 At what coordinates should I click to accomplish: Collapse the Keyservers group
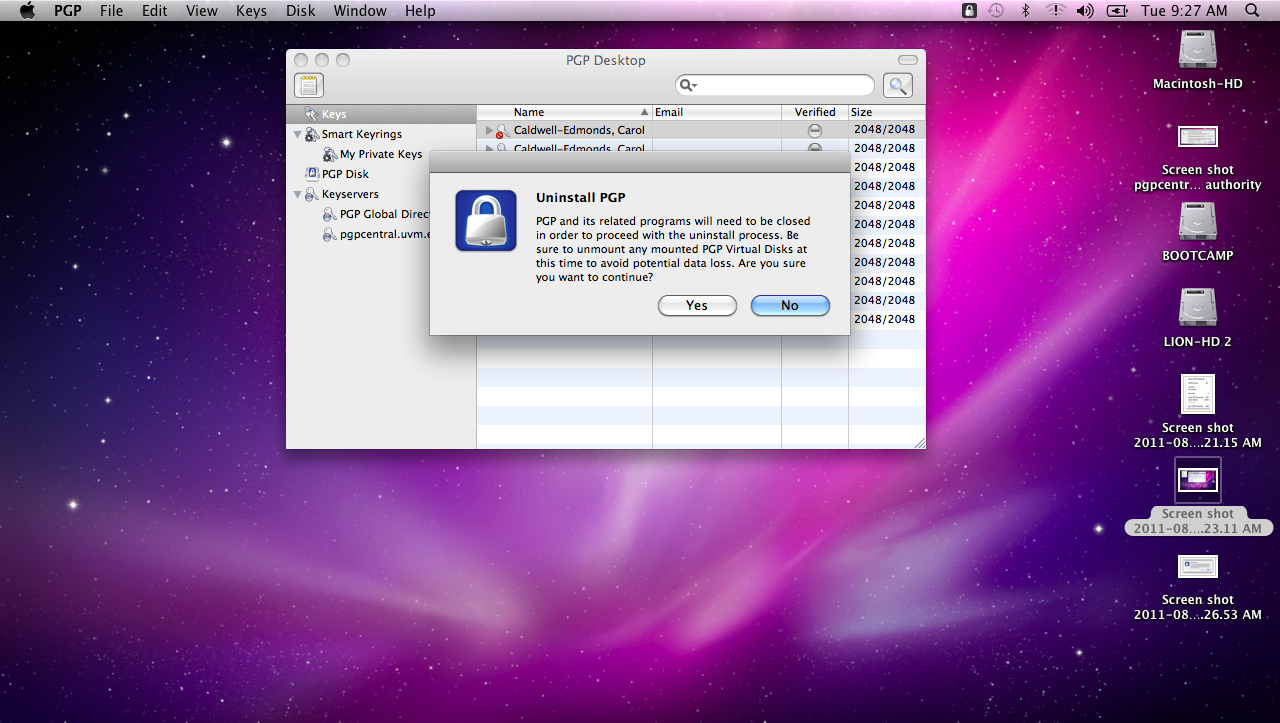[x=298, y=194]
